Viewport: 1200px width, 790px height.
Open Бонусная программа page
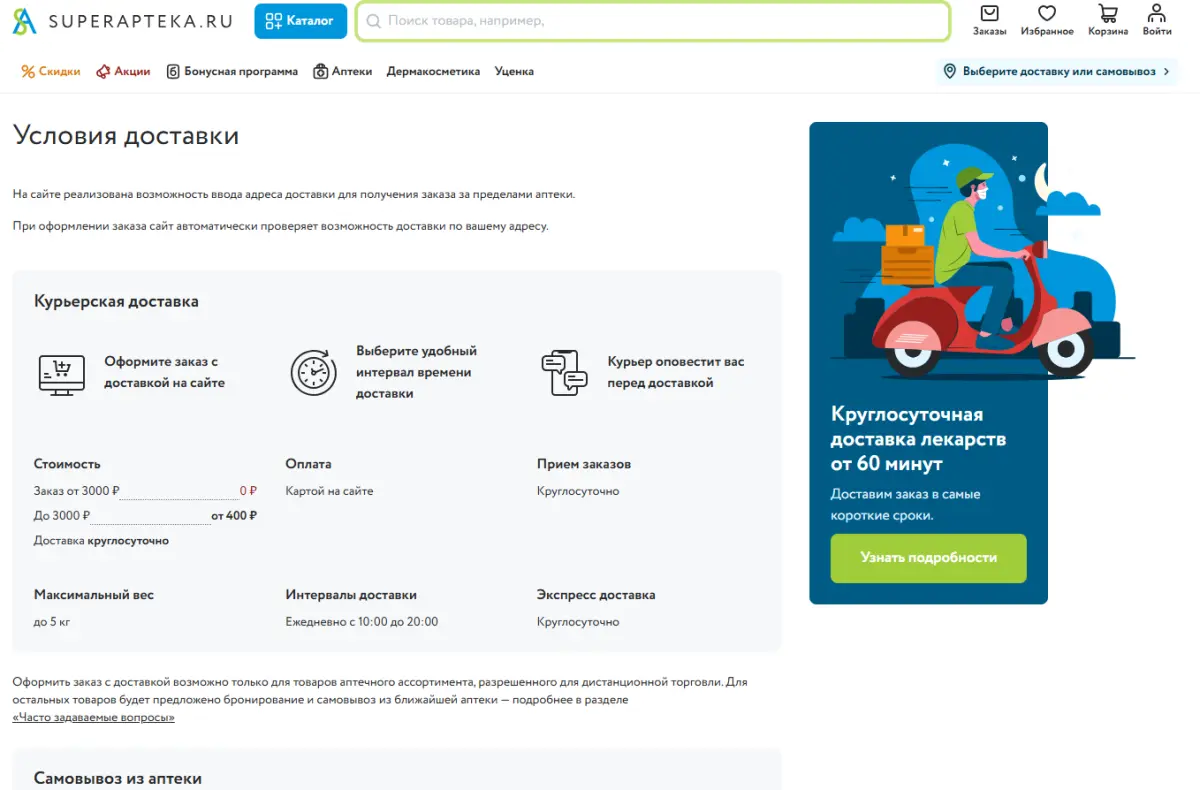pyautogui.click(x=232, y=72)
